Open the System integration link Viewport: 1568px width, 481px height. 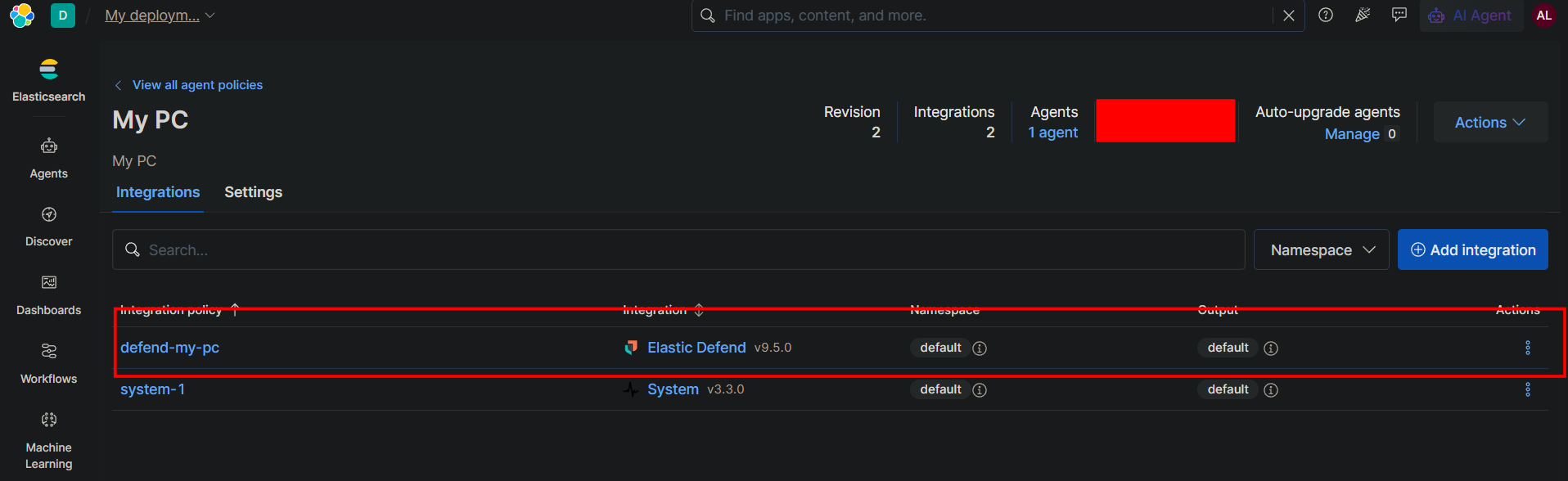(673, 389)
